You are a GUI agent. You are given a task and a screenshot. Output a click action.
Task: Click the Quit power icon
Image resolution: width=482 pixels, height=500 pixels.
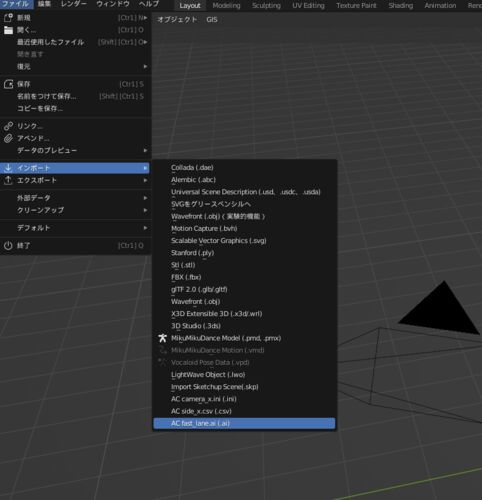click(x=8, y=246)
